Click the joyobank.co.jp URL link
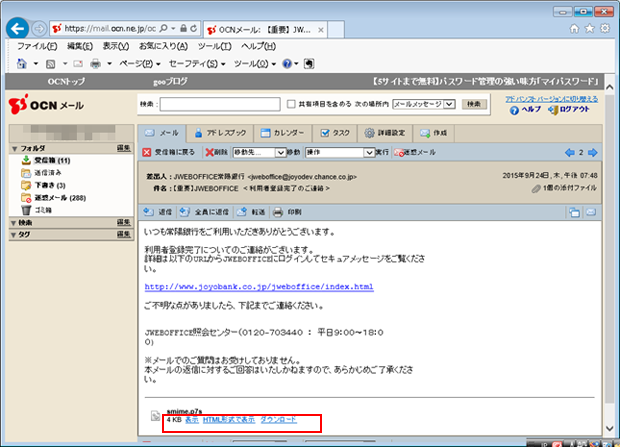 259,287
